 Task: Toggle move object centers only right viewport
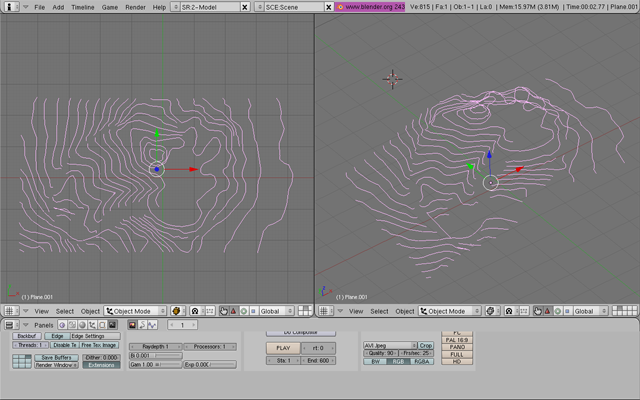coord(524,311)
